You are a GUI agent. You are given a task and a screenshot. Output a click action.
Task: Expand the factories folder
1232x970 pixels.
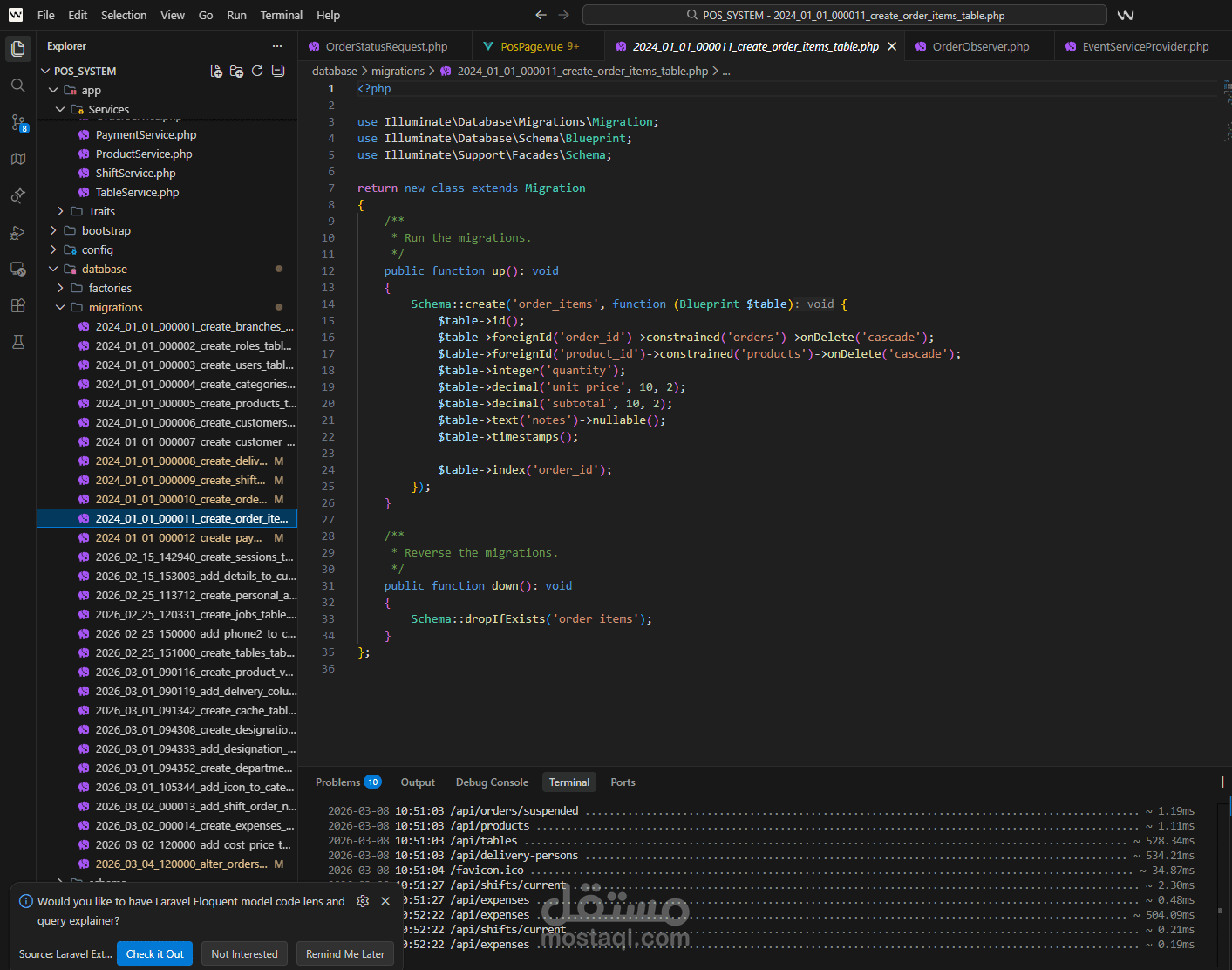(x=60, y=288)
